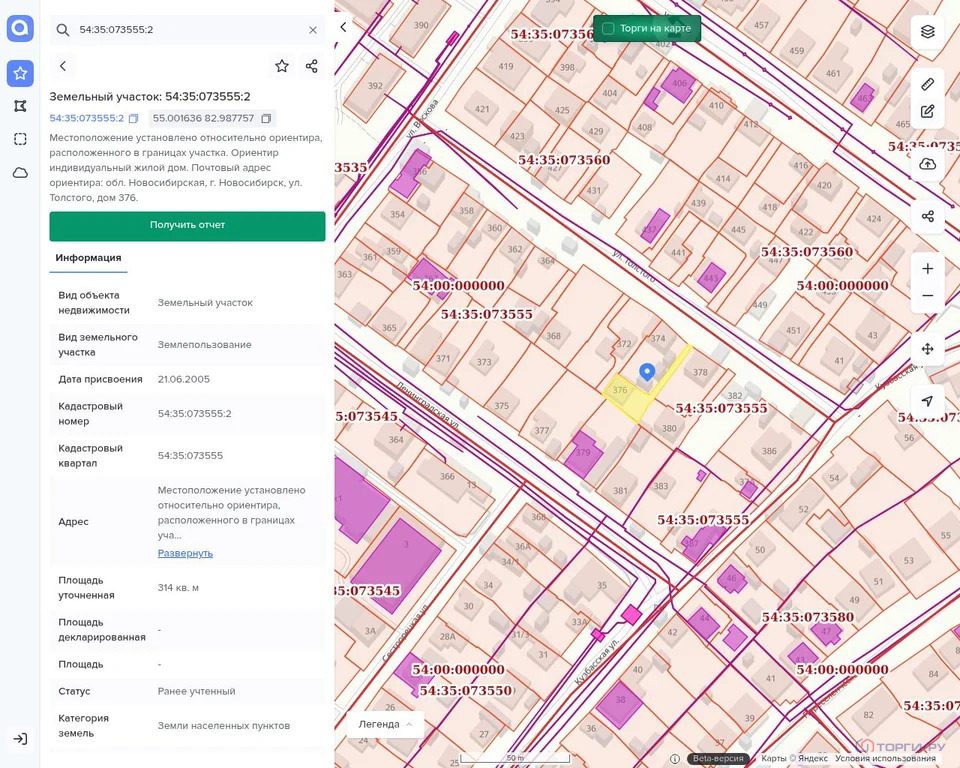Open the selection frame tool in sidebar
This screenshot has width=960, height=768.
click(20, 138)
